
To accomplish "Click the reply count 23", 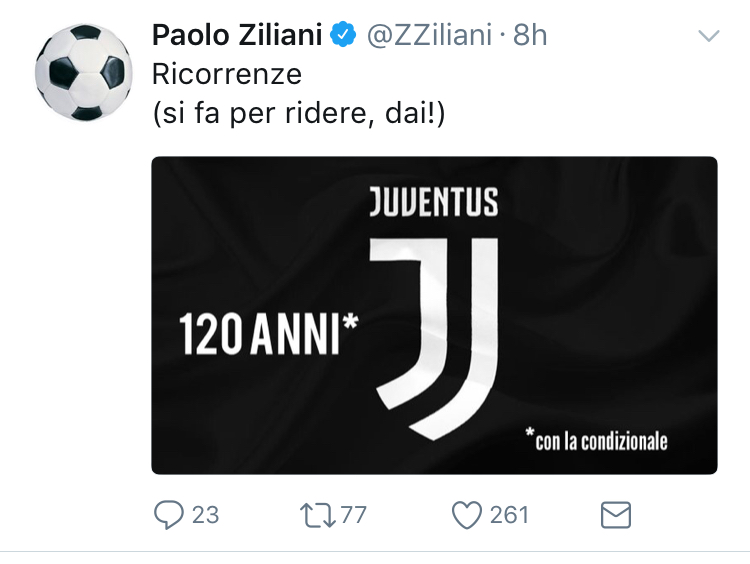I will click(x=205, y=515).
